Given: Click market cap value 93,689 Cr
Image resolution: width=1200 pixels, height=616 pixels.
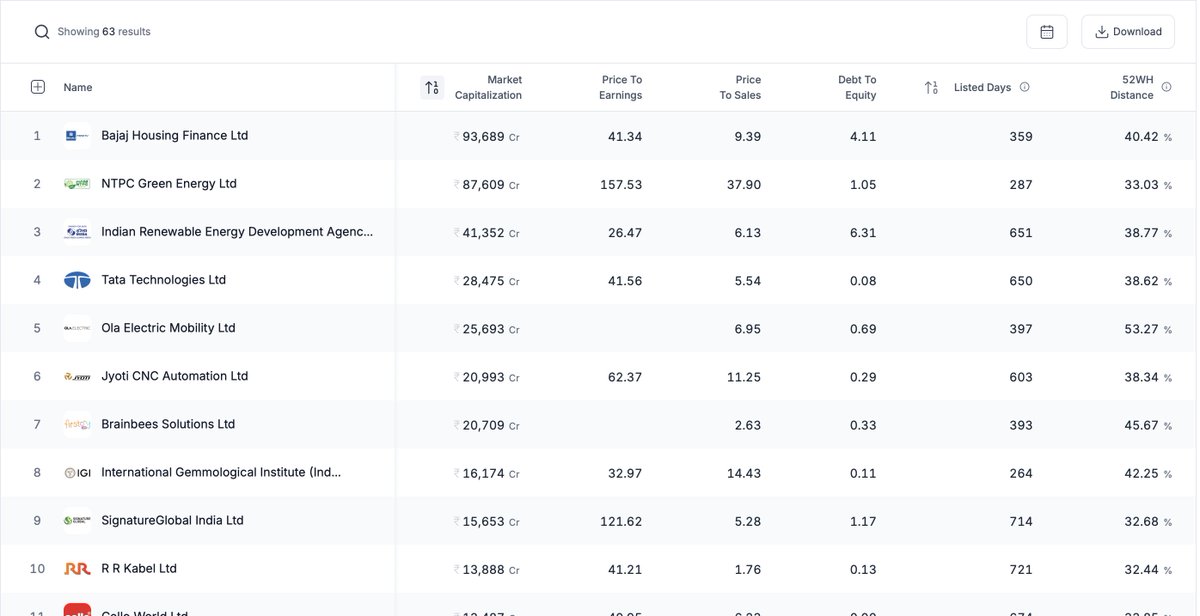Looking at the screenshot, I should click(487, 136).
